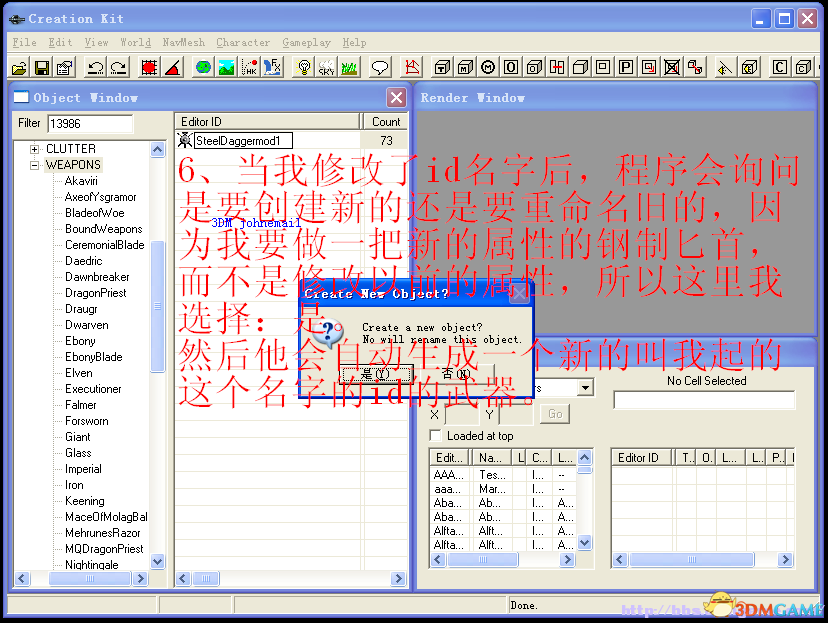Expand the CLUTTER tree node
The image size is (828, 623).
pyautogui.click(x=34, y=149)
